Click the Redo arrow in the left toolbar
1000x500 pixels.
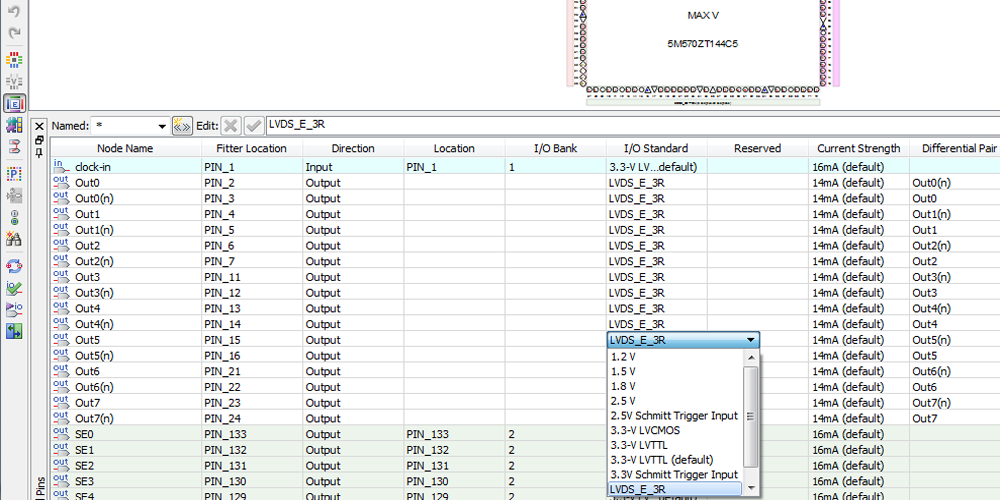14,36
